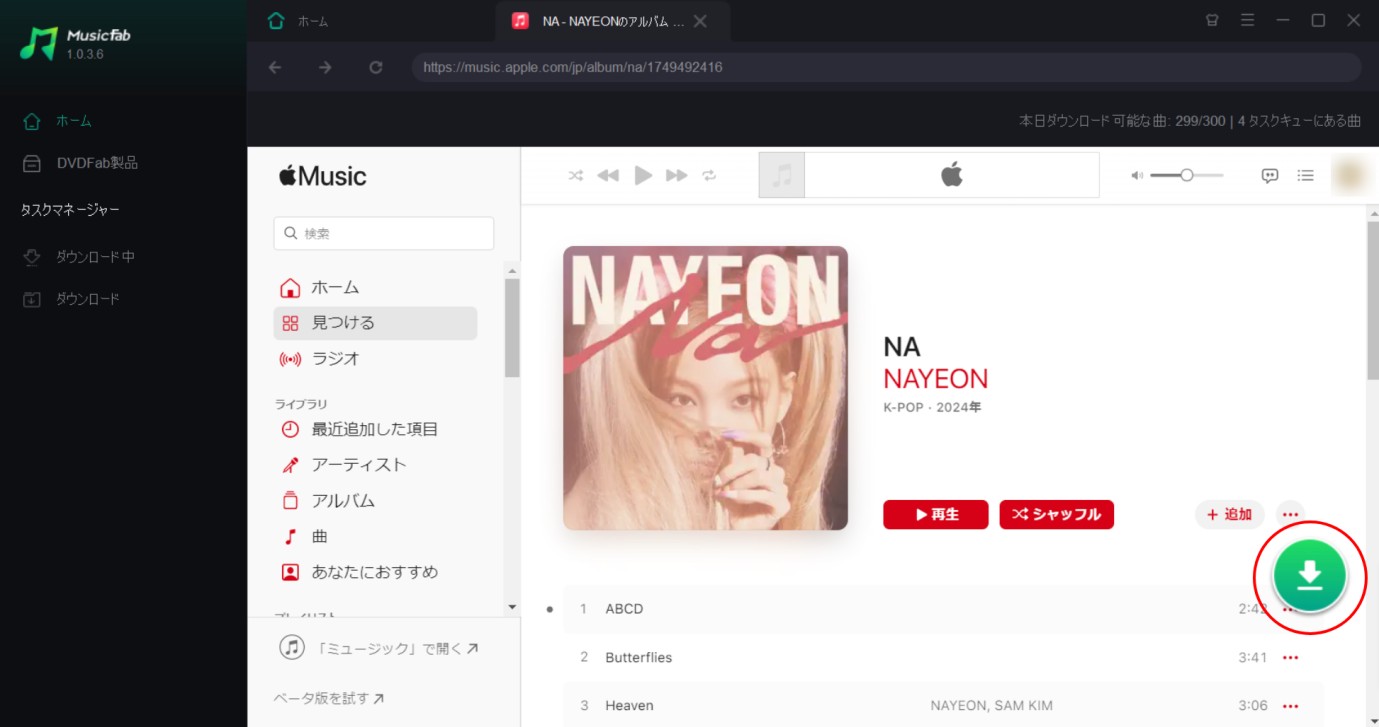Select track 1 ABCD
The image size is (1379, 727).
(x=943, y=609)
